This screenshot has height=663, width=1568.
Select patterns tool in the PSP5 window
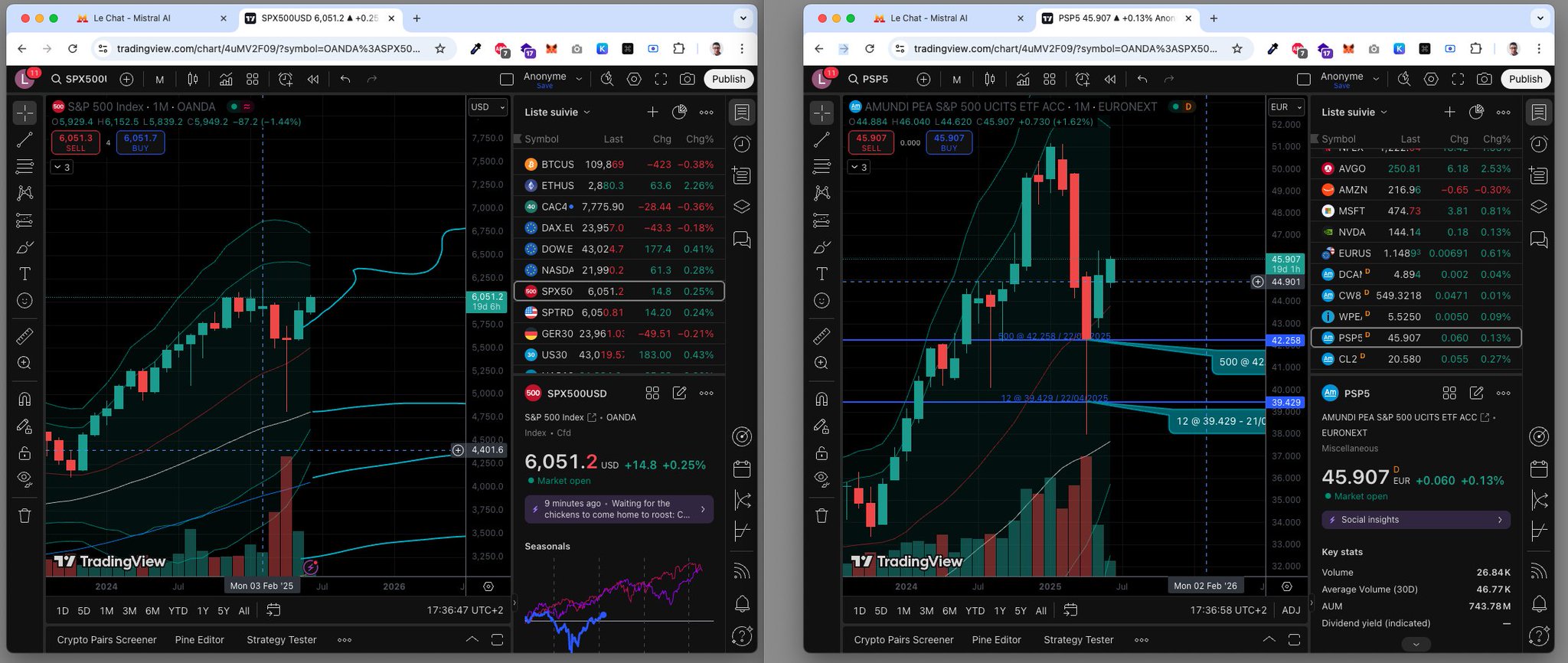pyautogui.click(x=822, y=193)
